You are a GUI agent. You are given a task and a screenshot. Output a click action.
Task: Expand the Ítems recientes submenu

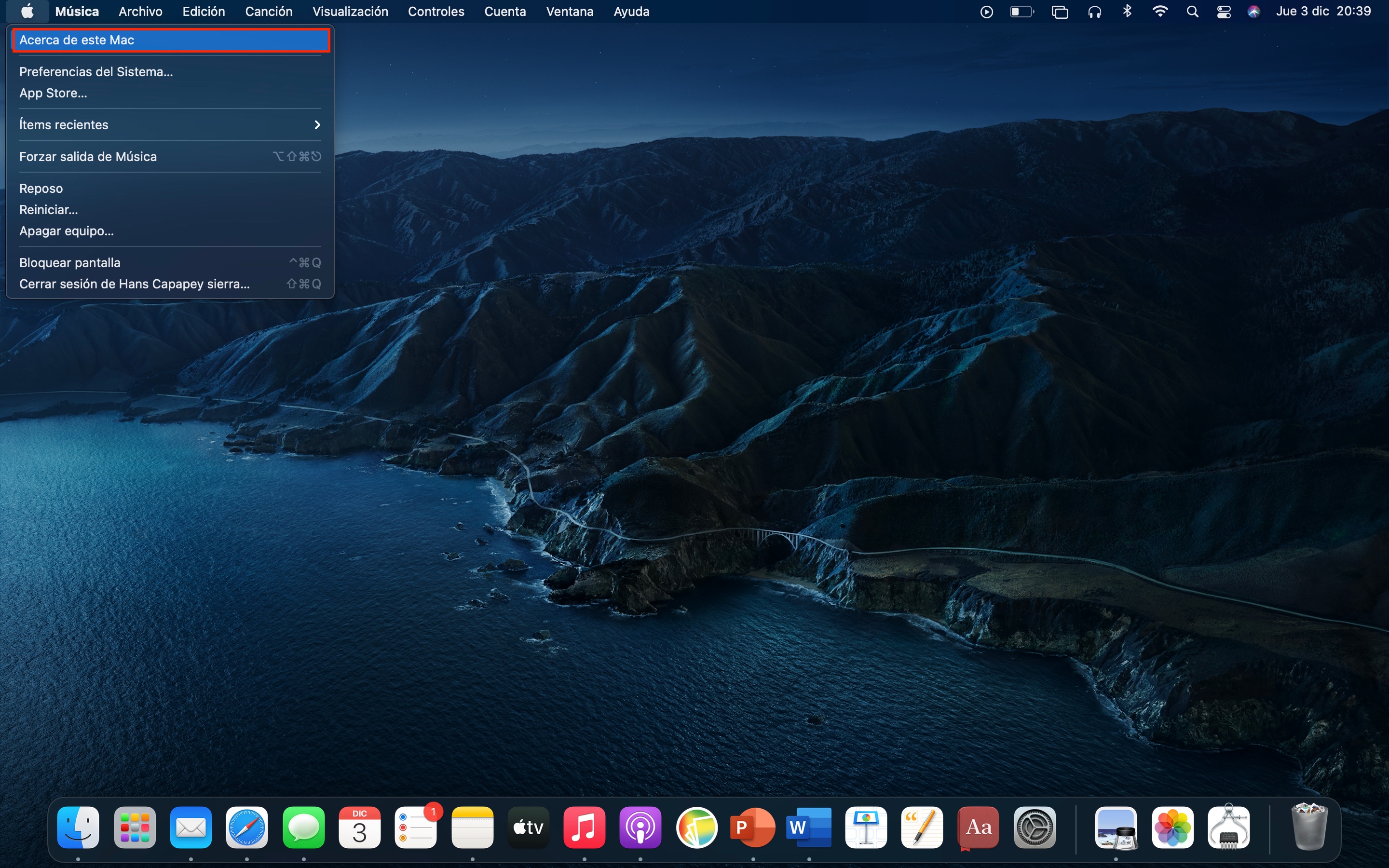[x=170, y=124]
